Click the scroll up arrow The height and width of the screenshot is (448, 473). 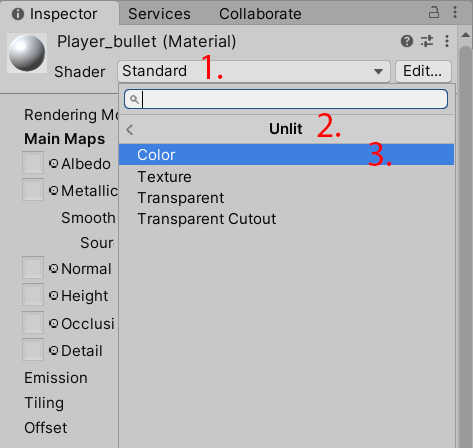tap(465, 35)
